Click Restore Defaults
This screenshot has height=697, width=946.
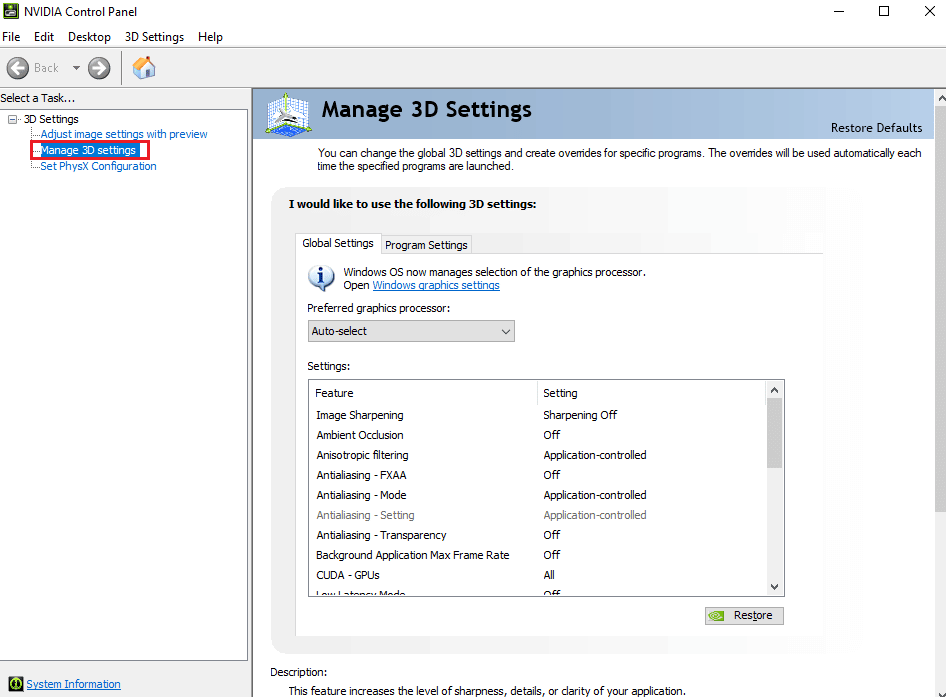(876, 128)
